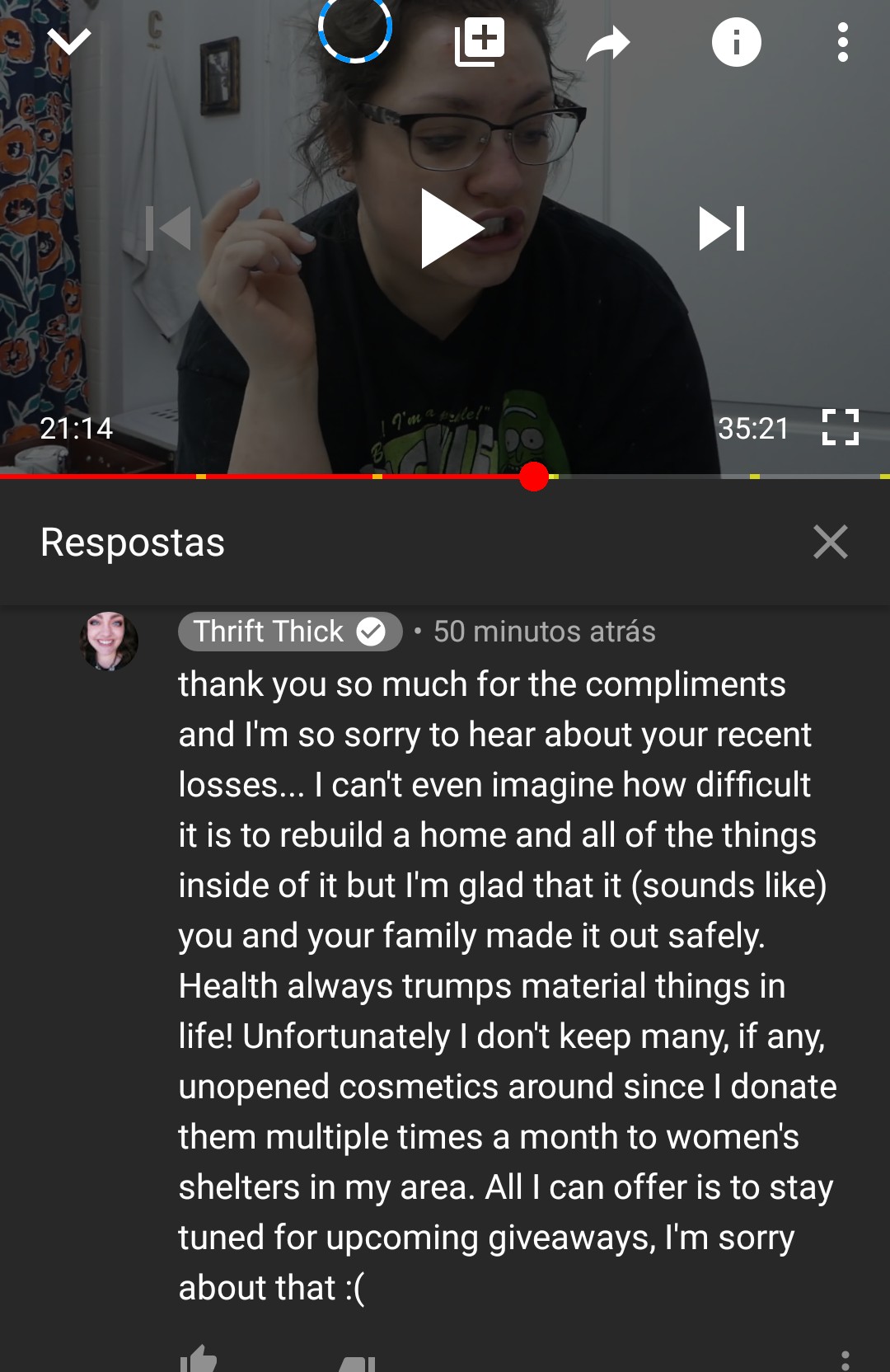Skip to the next video
The image size is (890, 1372).
722,228
